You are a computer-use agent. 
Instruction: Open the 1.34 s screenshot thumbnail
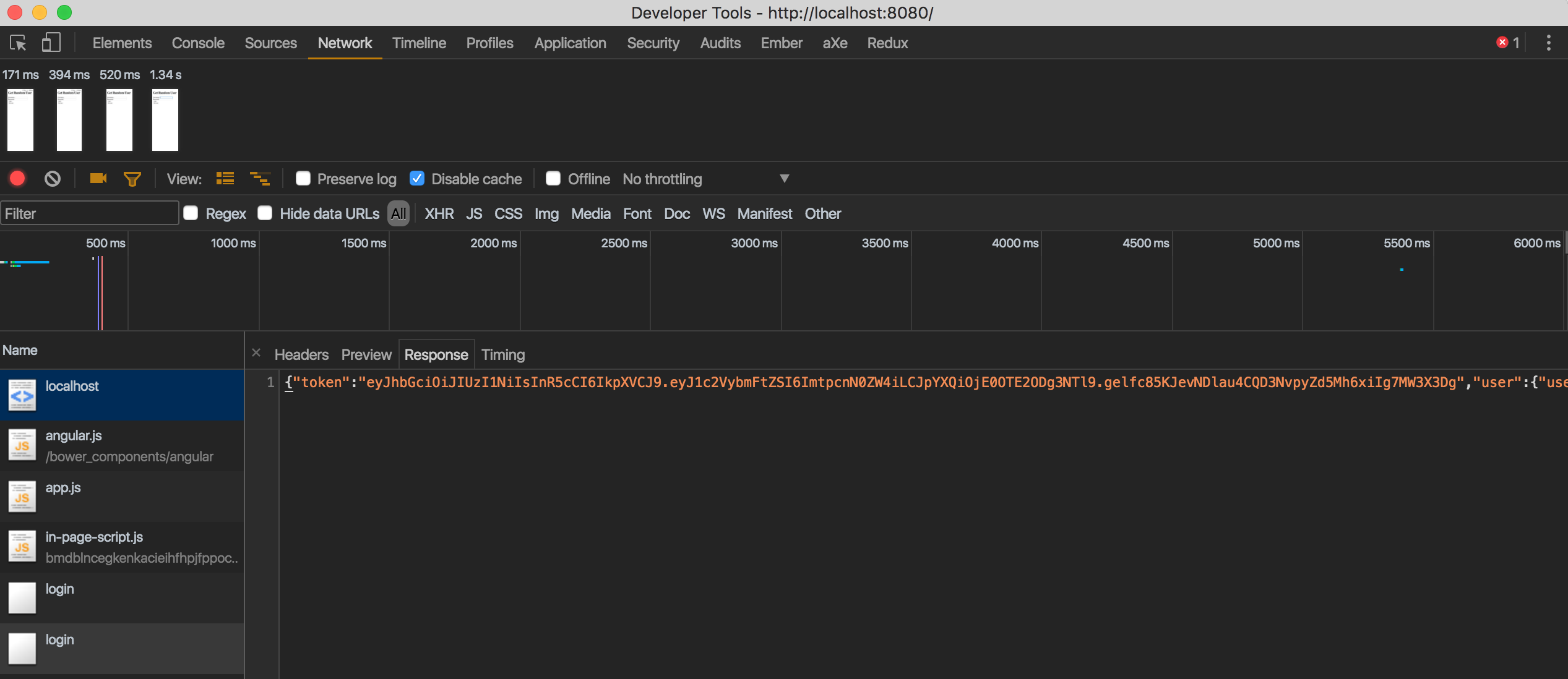tap(165, 119)
